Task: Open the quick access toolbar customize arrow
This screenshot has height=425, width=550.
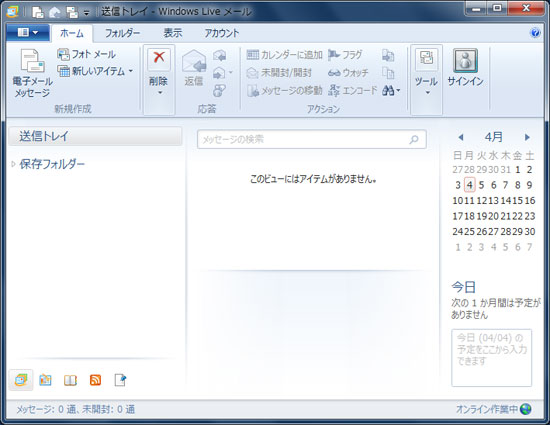Action: 86,13
